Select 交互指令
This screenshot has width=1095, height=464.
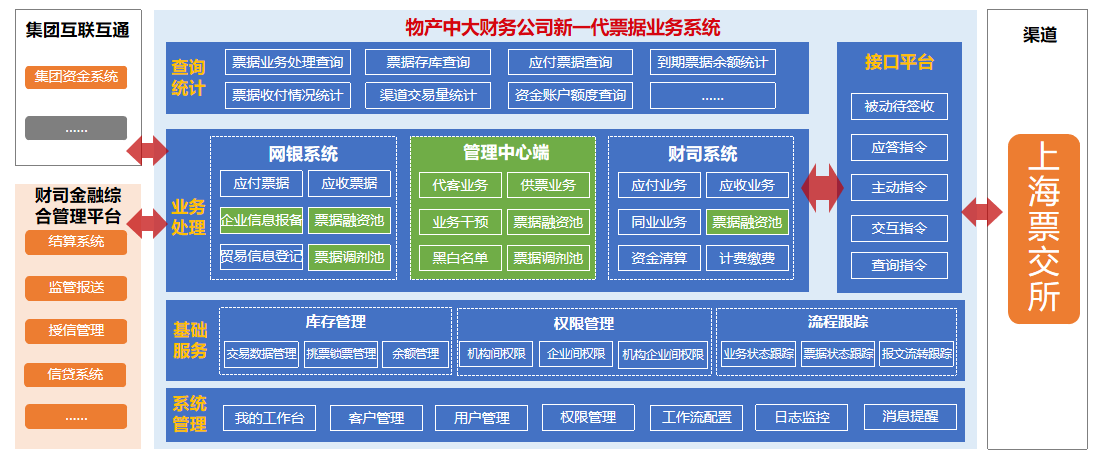tap(899, 228)
